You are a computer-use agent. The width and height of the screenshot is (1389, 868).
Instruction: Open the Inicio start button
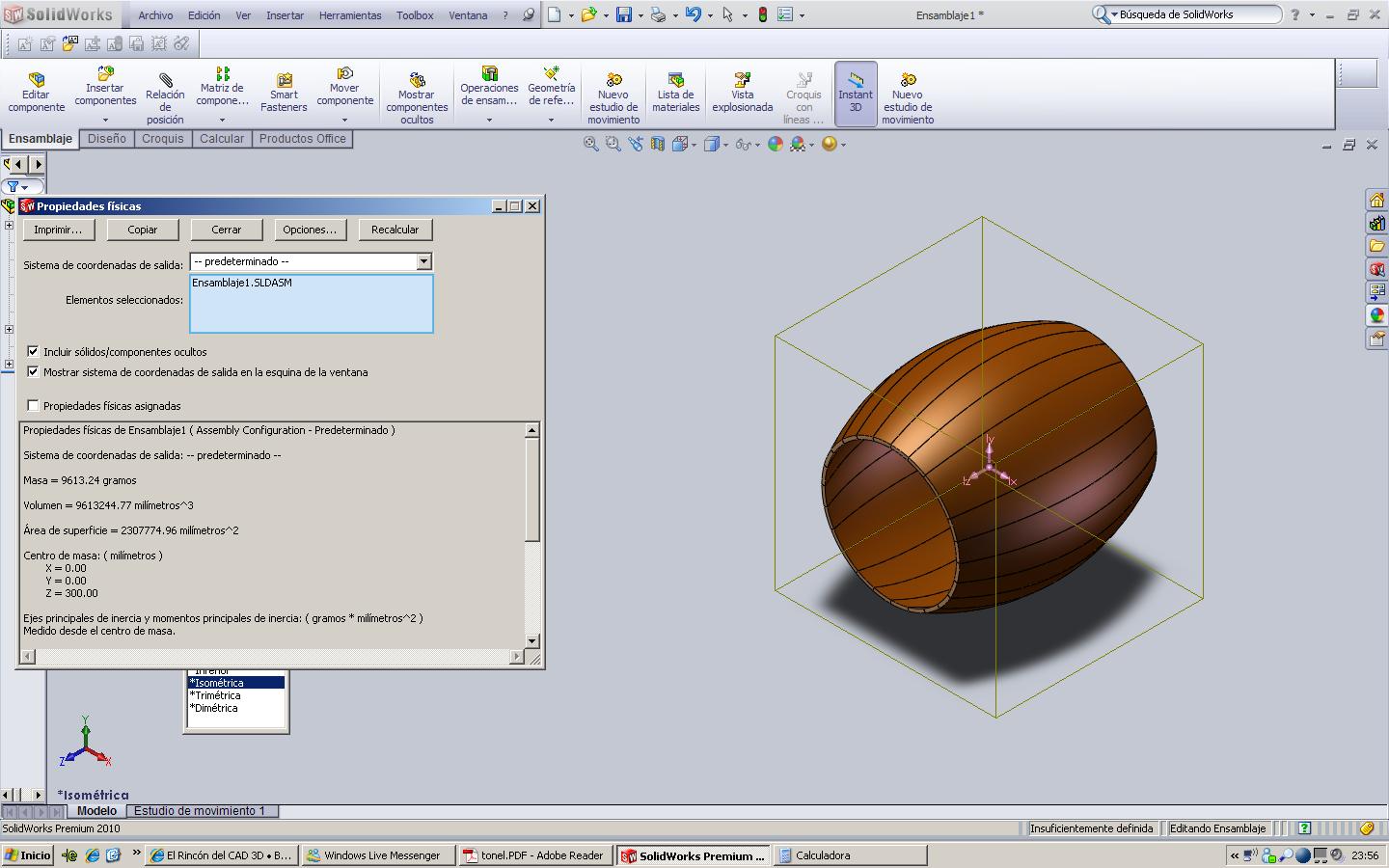click(x=28, y=855)
